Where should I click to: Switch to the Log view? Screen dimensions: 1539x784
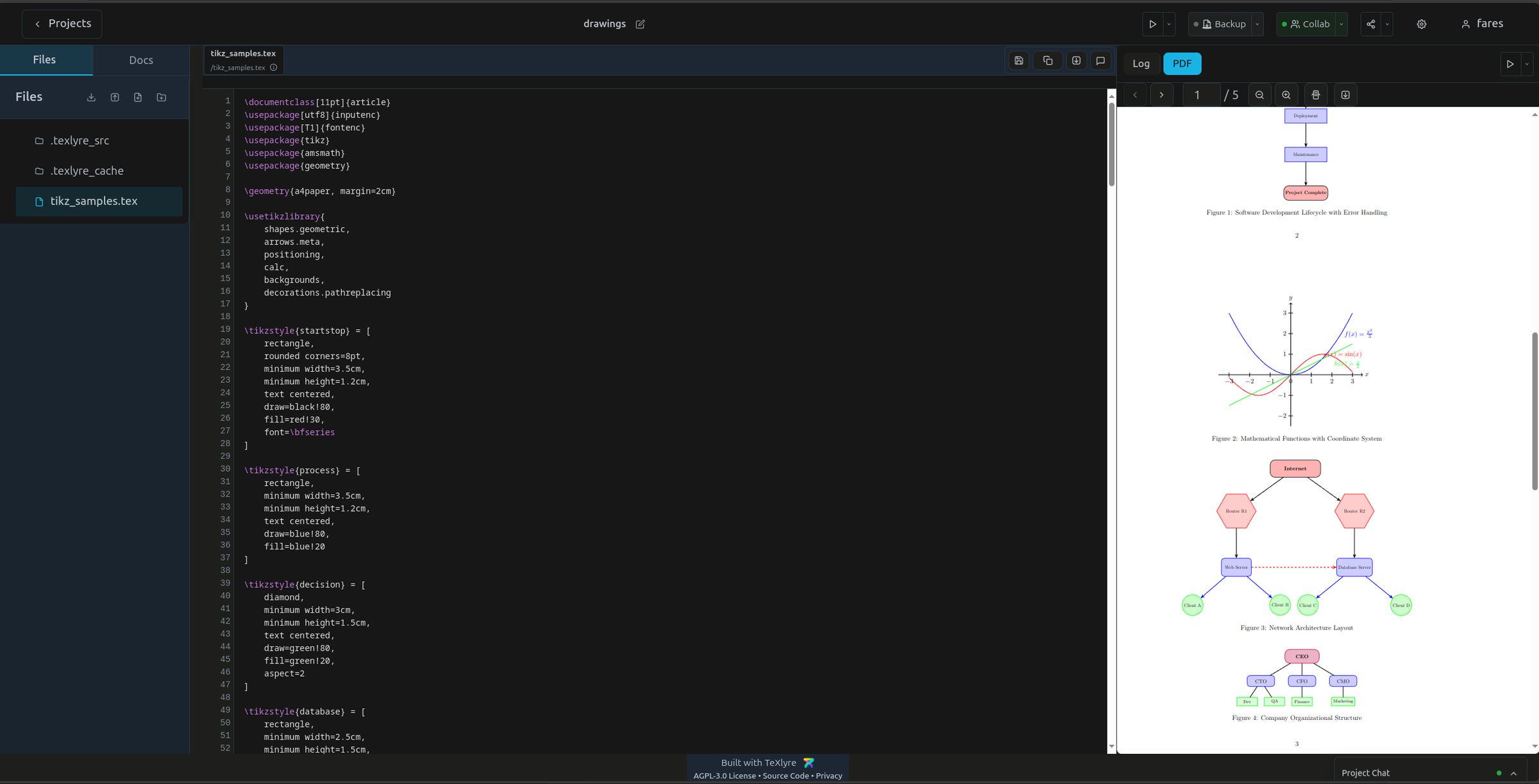(1141, 63)
